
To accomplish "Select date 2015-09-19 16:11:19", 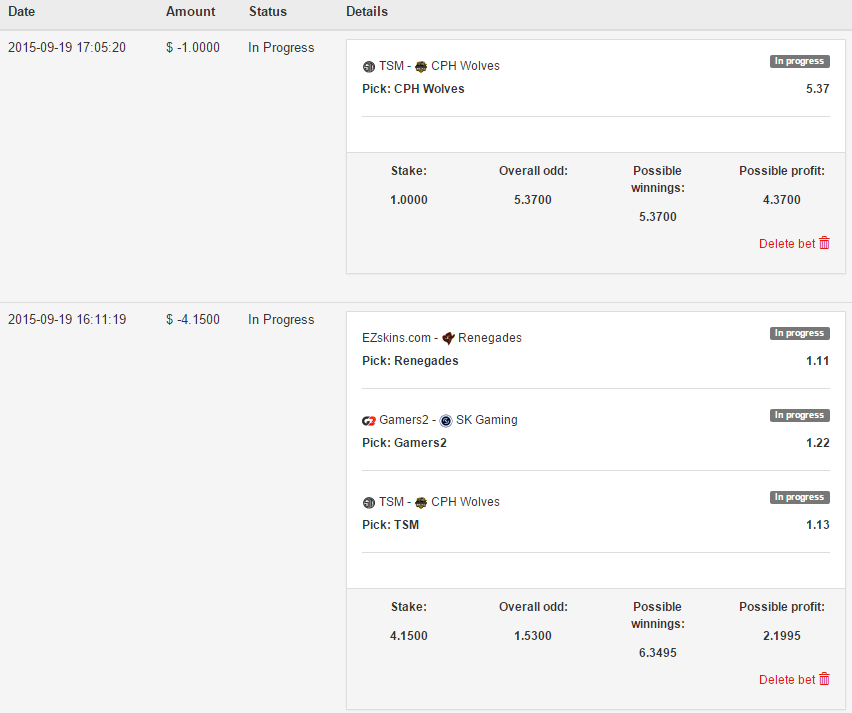I will (67, 319).
